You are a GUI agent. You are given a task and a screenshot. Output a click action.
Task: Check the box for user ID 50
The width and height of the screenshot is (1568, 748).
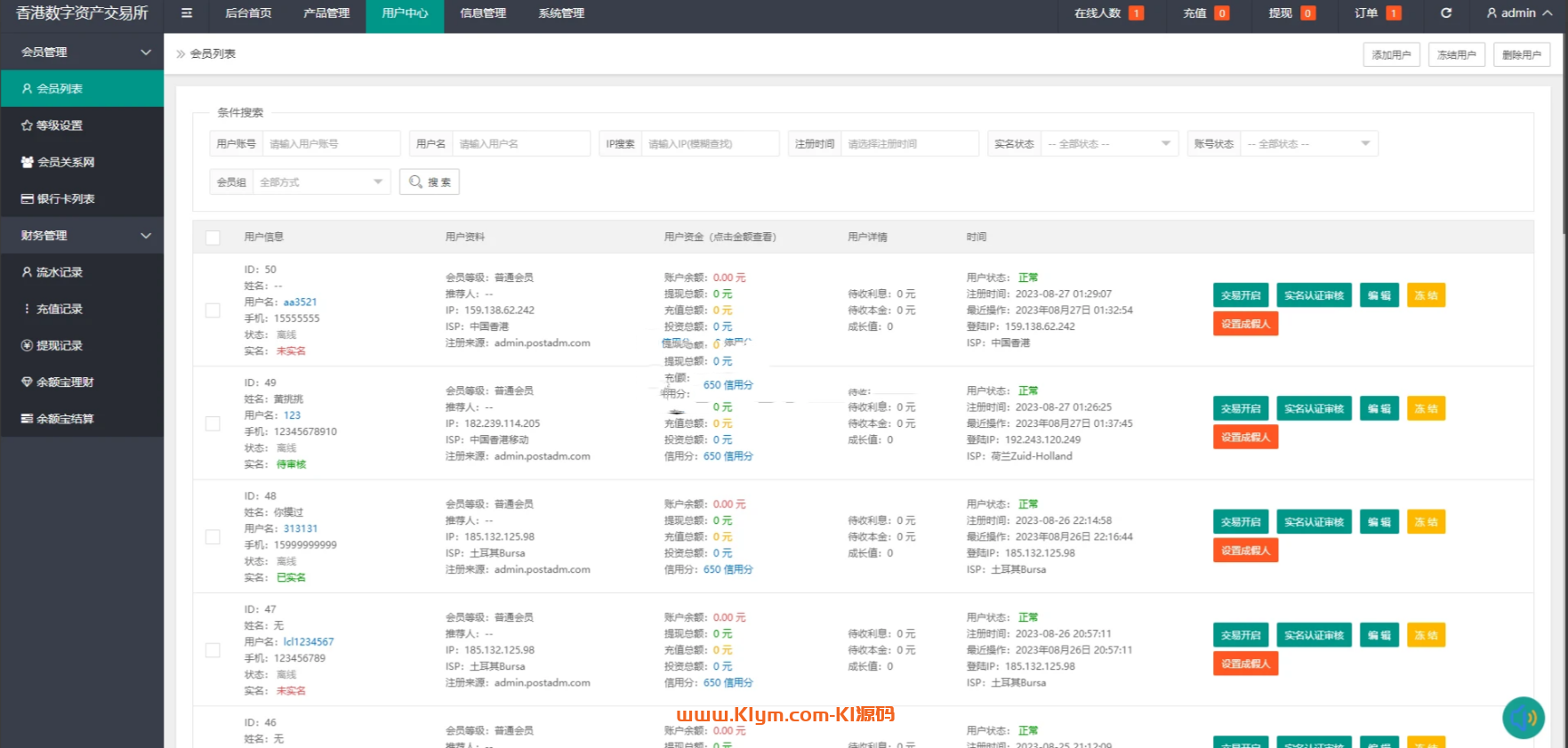click(x=213, y=310)
